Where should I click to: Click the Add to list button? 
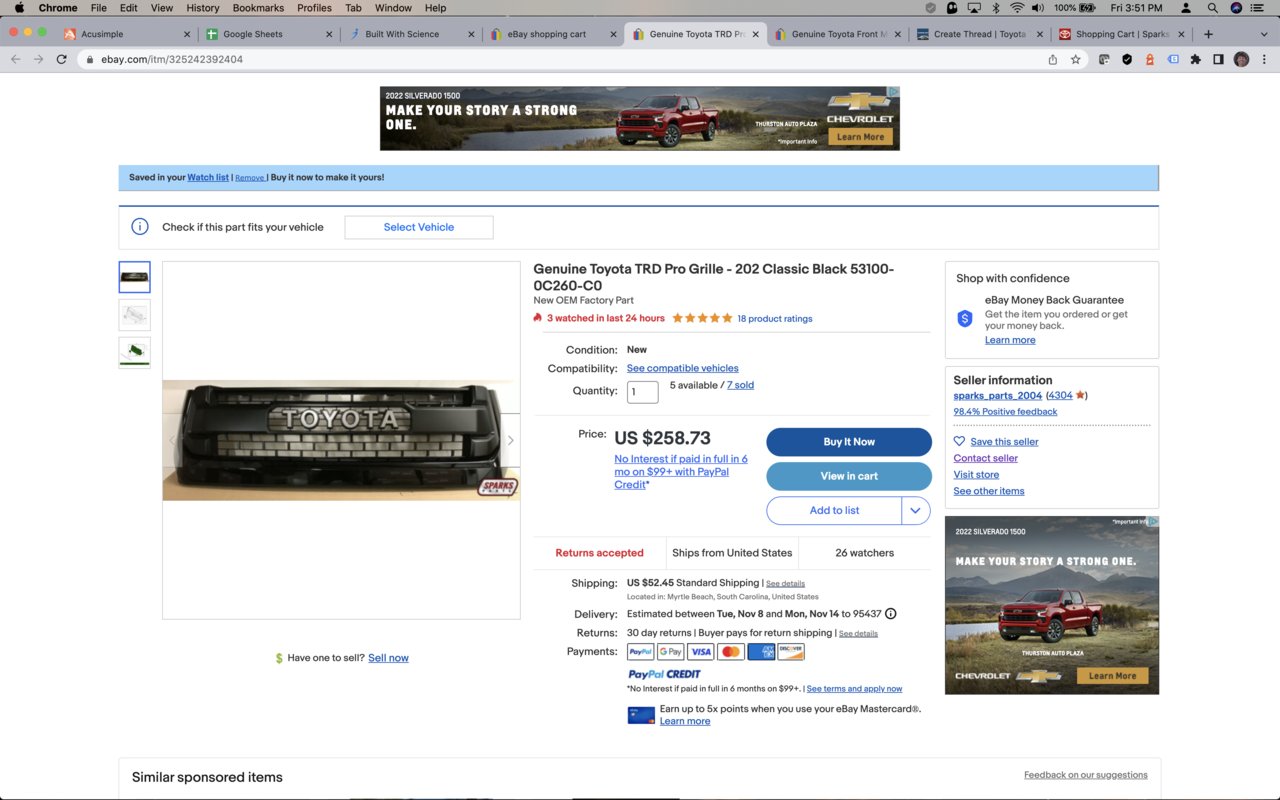834,510
